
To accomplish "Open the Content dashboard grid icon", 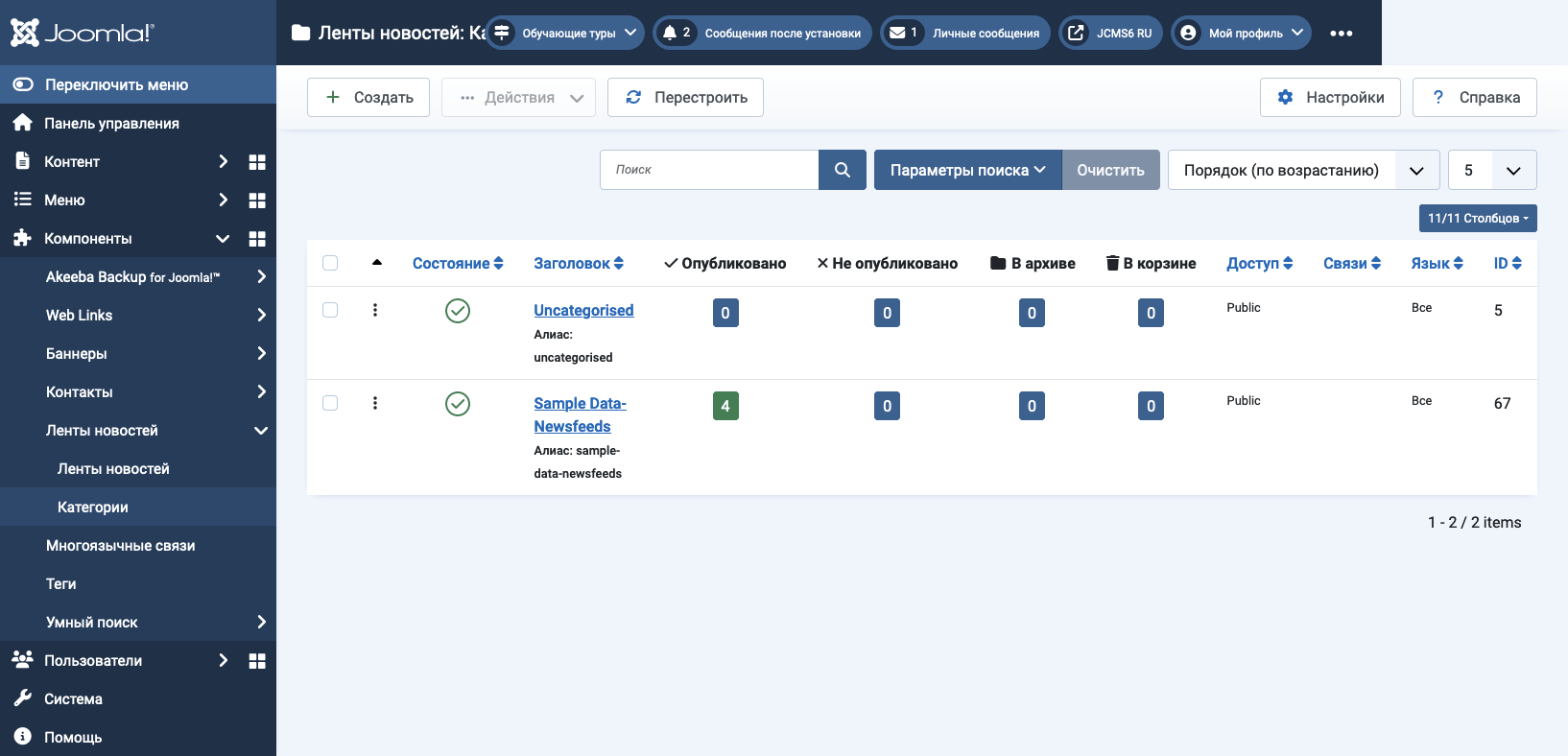I will 257,162.
